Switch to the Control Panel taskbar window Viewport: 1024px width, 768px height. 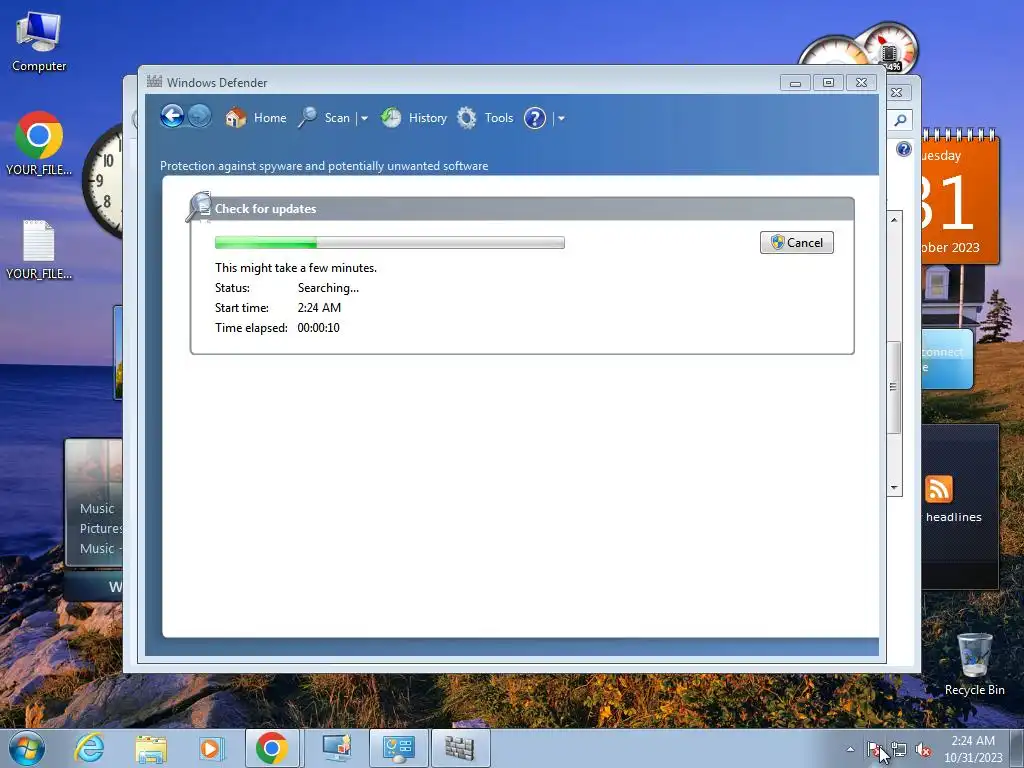click(x=398, y=748)
